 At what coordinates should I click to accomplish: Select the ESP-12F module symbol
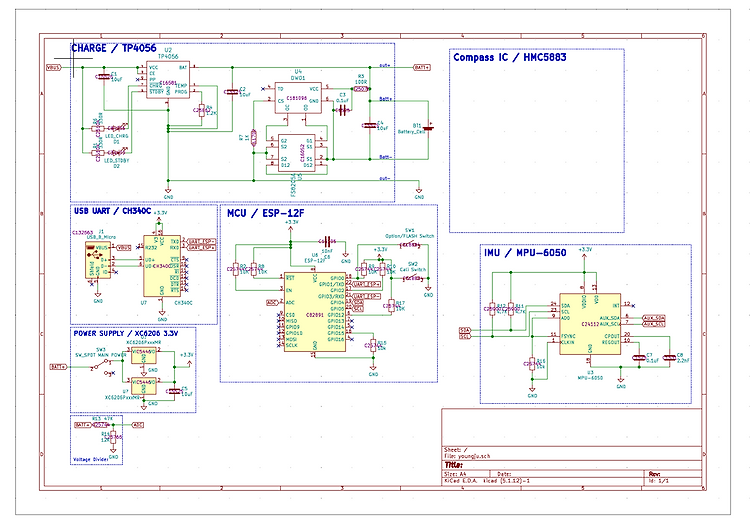[315, 312]
